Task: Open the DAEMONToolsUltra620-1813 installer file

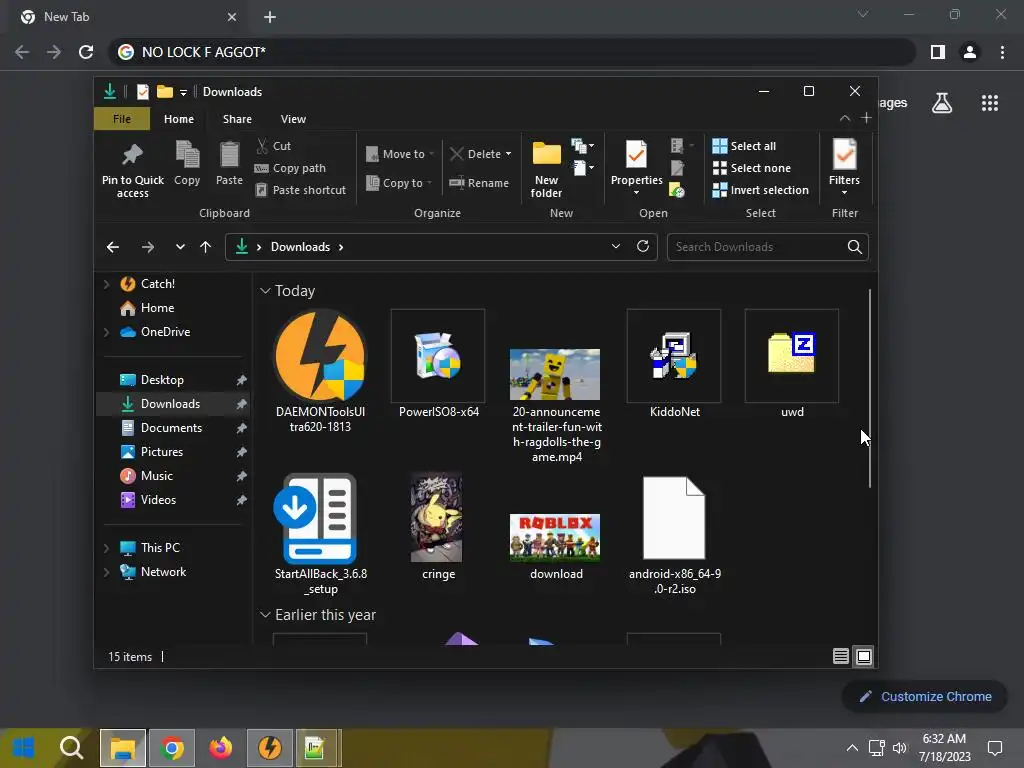Action: (320, 372)
